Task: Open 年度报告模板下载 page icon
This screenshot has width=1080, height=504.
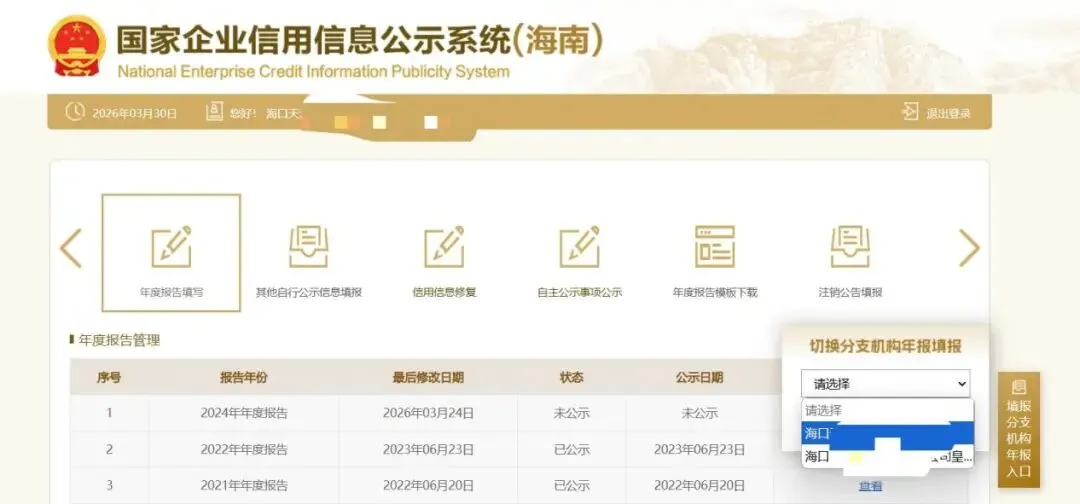Action: click(715, 246)
